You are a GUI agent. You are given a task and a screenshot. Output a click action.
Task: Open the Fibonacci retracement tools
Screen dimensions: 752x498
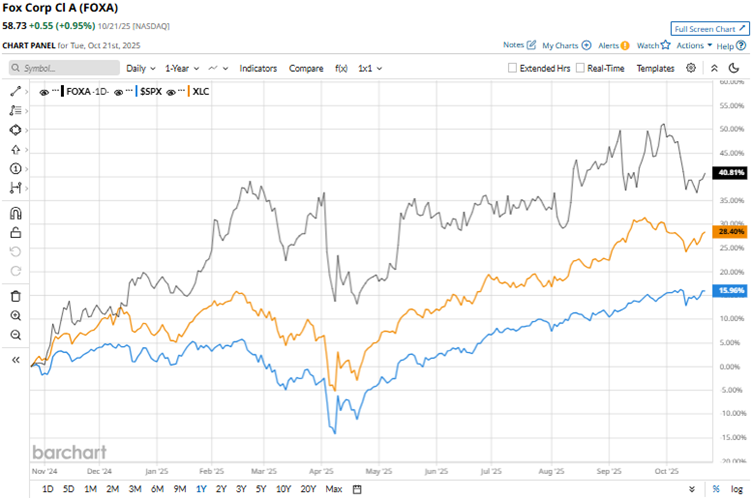[15, 110]
